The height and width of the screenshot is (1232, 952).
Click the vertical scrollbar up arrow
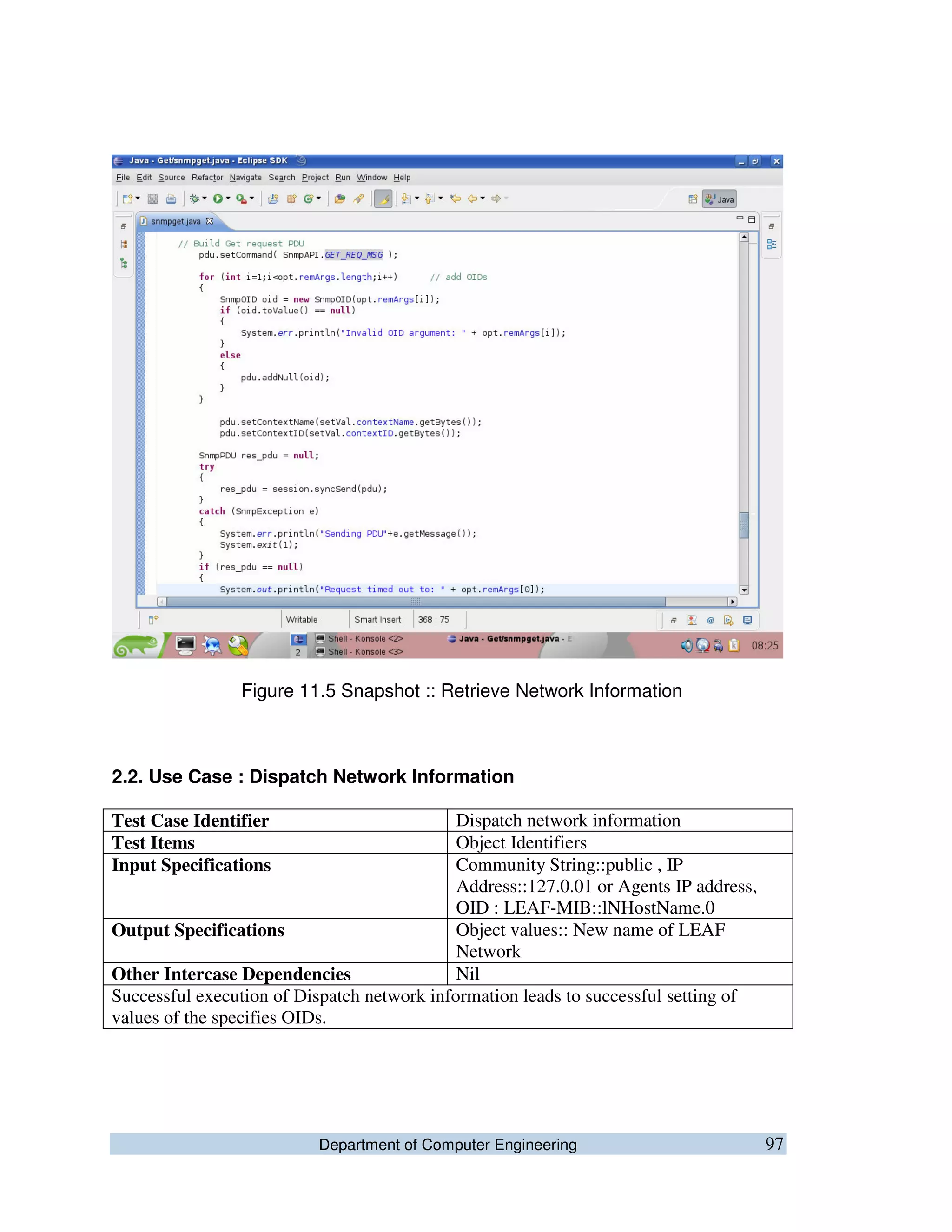(x=745, y=238)
